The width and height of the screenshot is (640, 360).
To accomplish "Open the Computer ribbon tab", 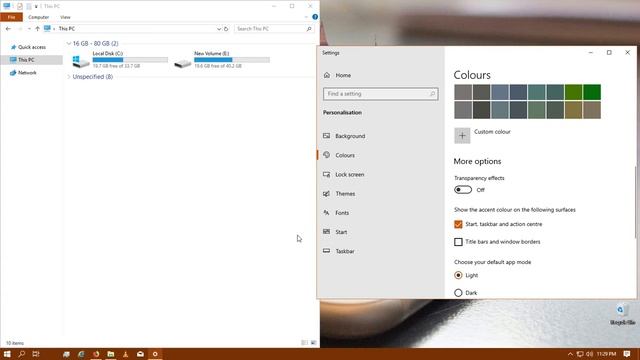I will [x=39, y=17].
